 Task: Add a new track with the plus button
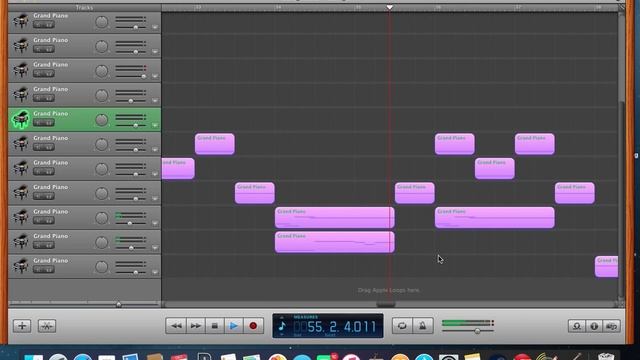click(x=22, y=326)
